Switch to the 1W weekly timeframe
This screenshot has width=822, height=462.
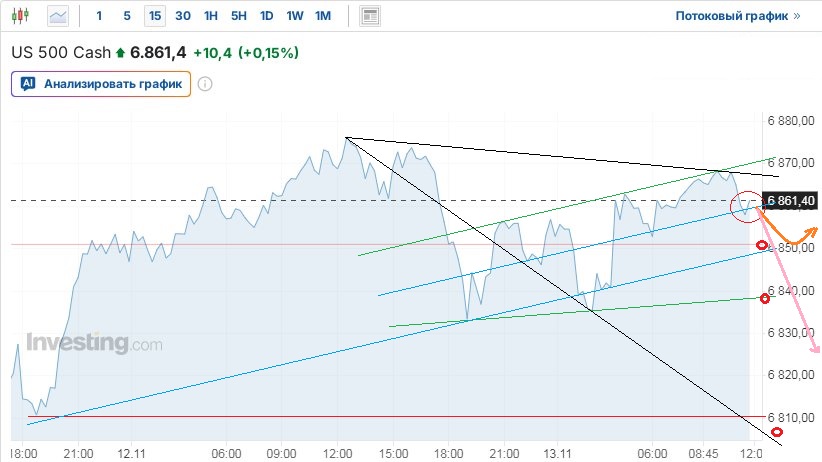tap(294, 16)
